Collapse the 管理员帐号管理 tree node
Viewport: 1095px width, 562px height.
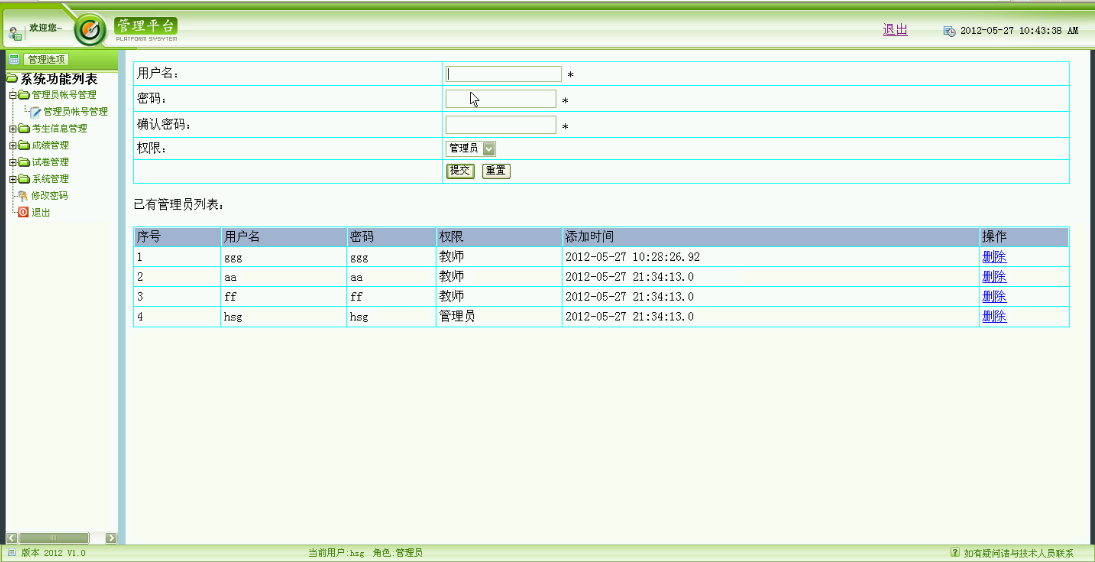coord(13,95)
